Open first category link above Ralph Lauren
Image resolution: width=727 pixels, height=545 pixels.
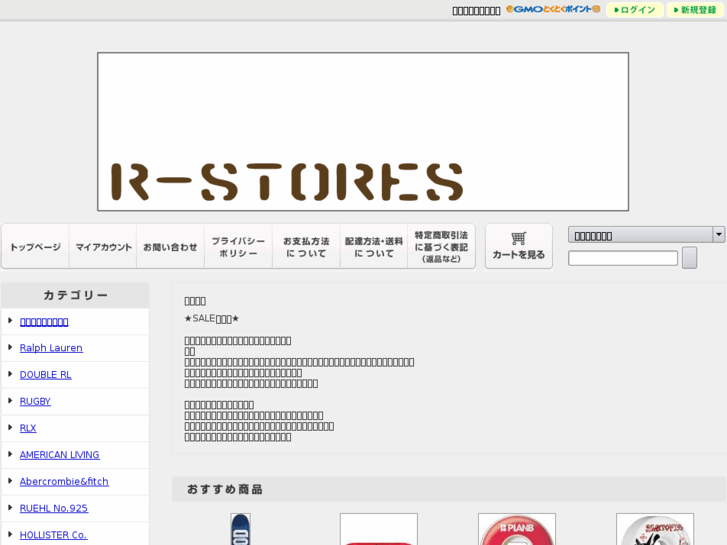(x=44, y=321)
